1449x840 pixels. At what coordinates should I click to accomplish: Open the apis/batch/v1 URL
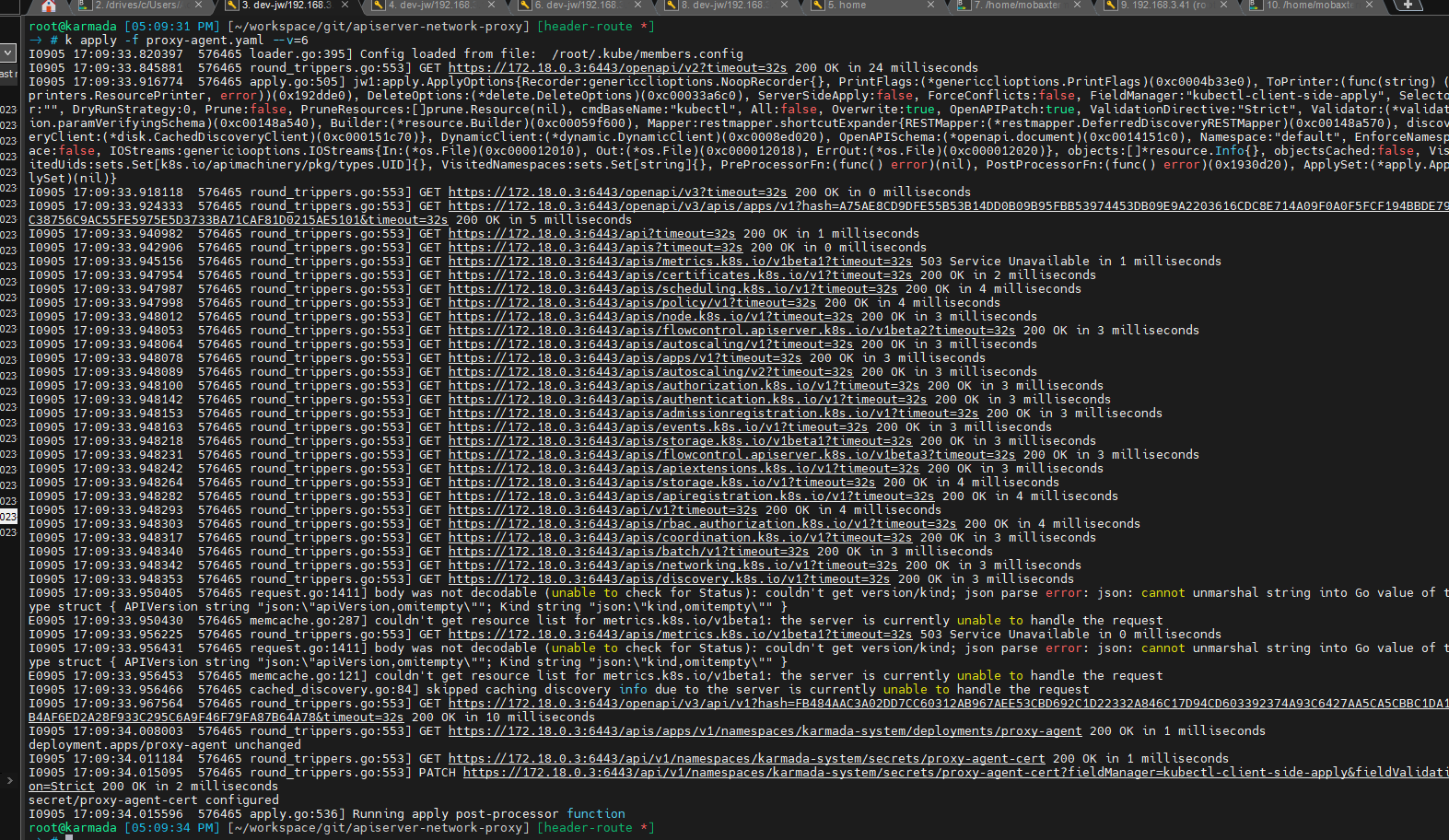click(x=628, y=551)
